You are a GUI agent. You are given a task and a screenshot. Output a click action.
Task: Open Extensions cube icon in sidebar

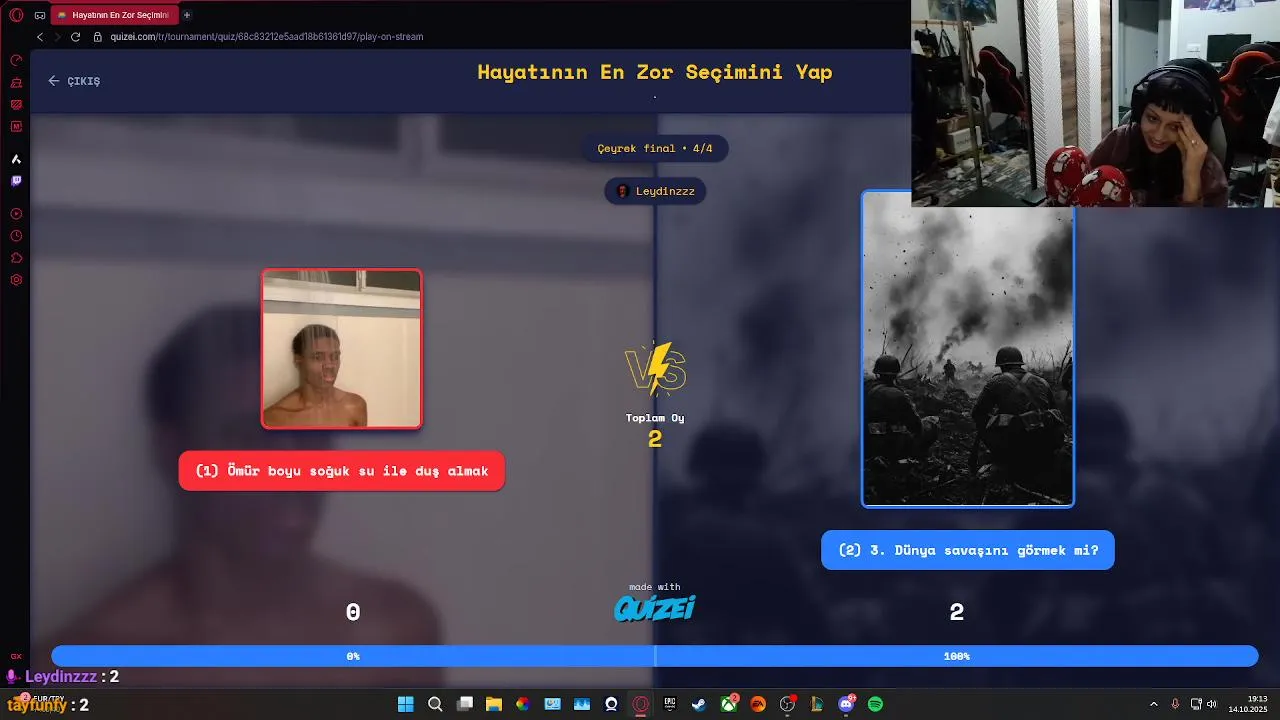point(16,258)
